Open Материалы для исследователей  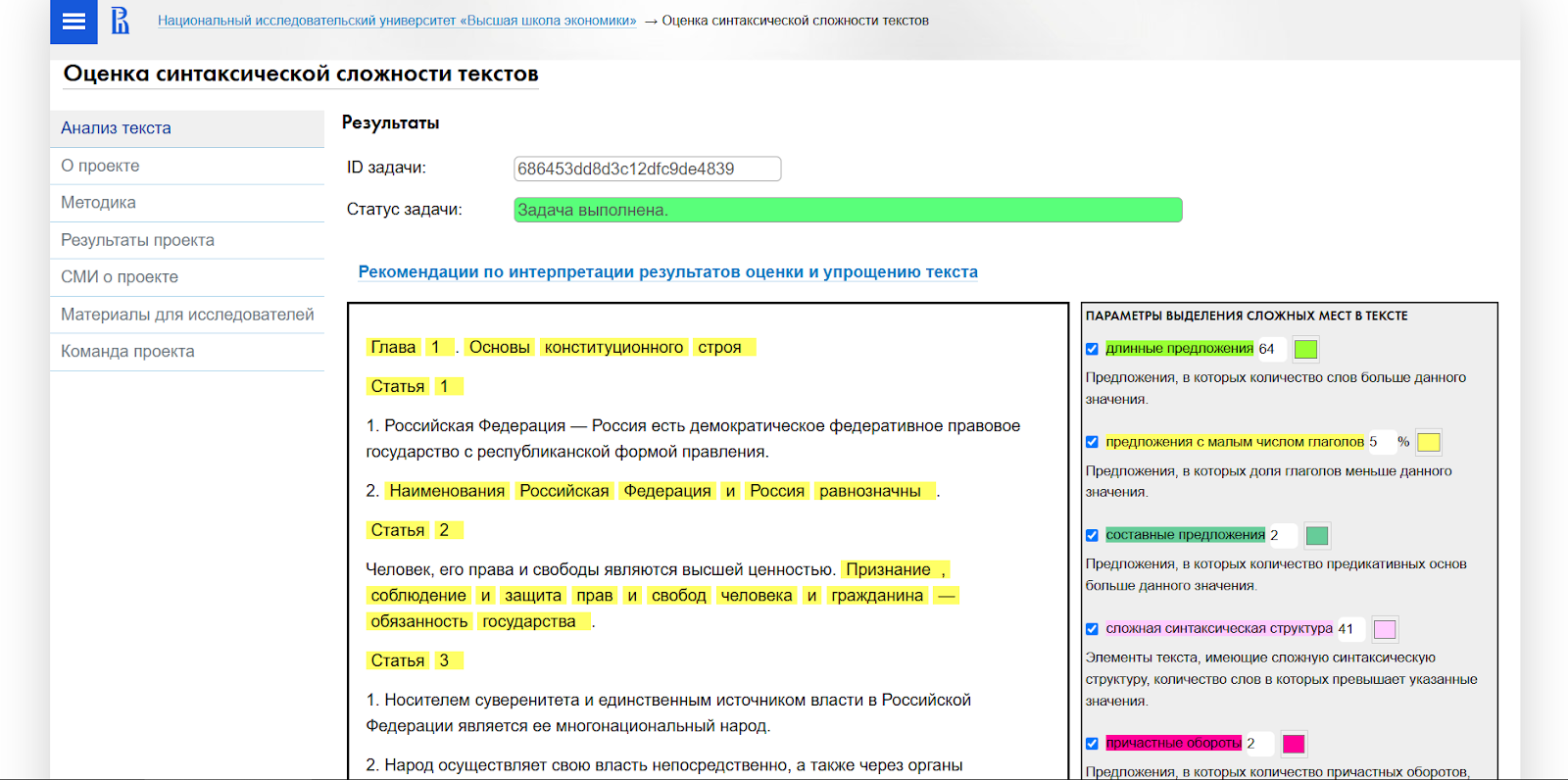coord(187,315)
